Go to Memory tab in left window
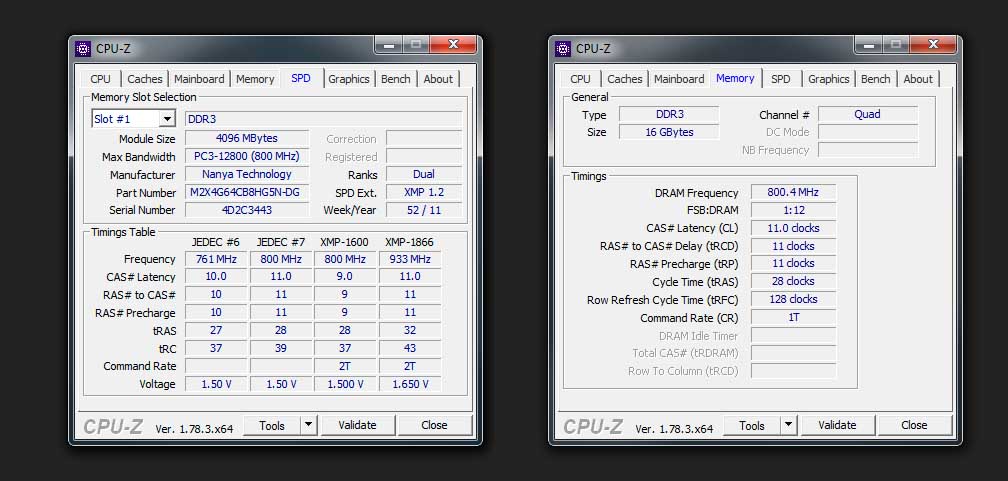Image resolution: width=1008 pixels, height=481 pixels. tap(255, 79)
